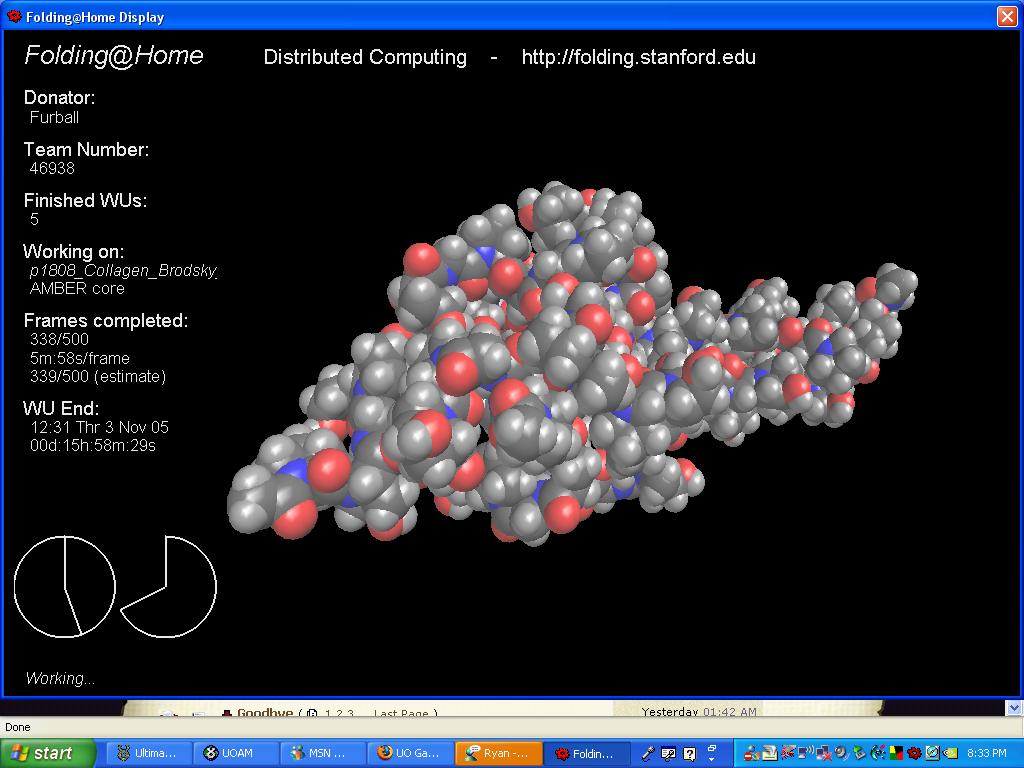1024x768 pixels.
Task: Click the collagen molecule 3D rendering
Action: coord(572,362)
